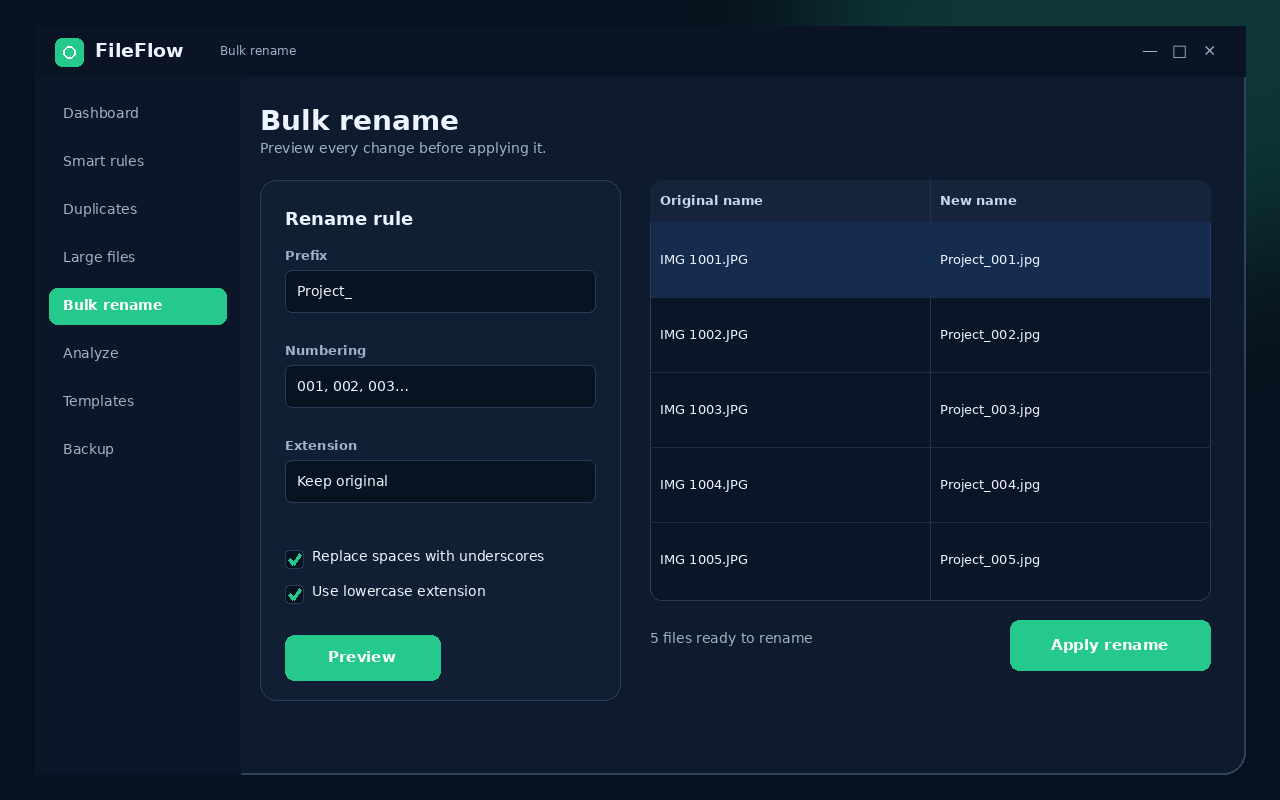Click the Original name column header
This screenshot has width=1280, height=800.
coord(790,201)
